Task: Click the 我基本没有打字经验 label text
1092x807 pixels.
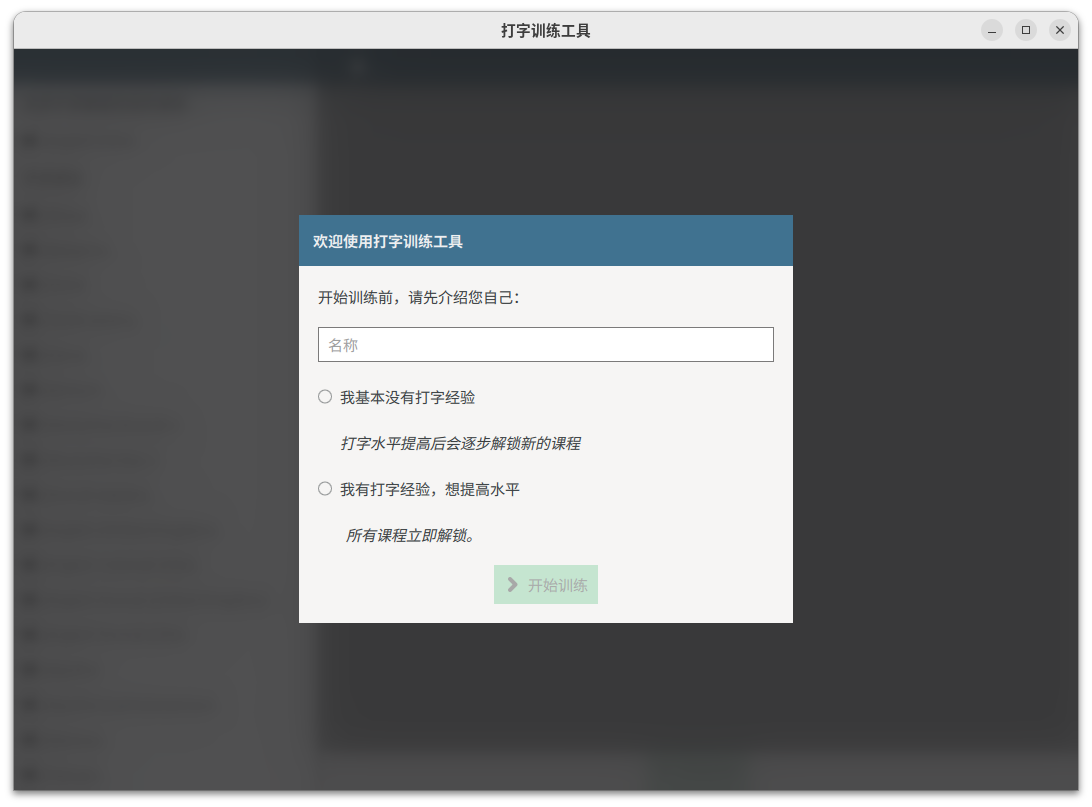Action: [x=407, y=398]
